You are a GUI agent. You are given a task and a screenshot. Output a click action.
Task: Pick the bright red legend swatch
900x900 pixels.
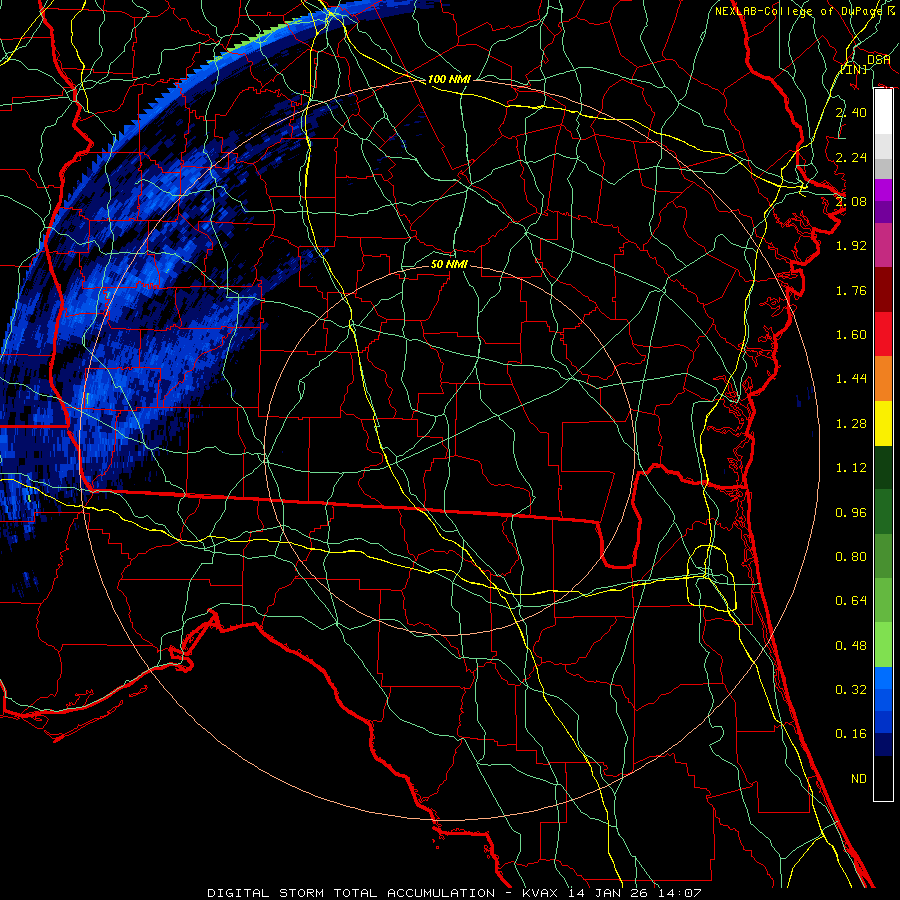(x=883, y=334)
